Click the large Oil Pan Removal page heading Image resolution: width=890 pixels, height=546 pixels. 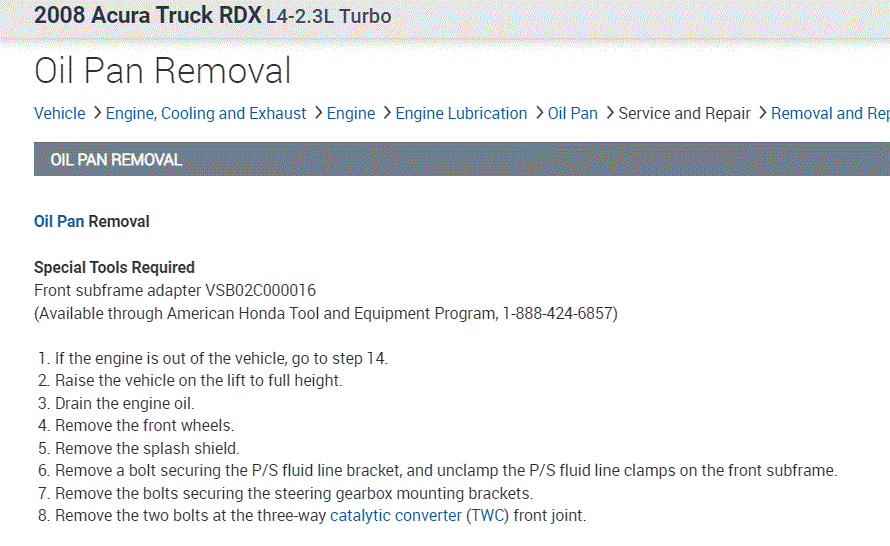(x=162, y=71)
